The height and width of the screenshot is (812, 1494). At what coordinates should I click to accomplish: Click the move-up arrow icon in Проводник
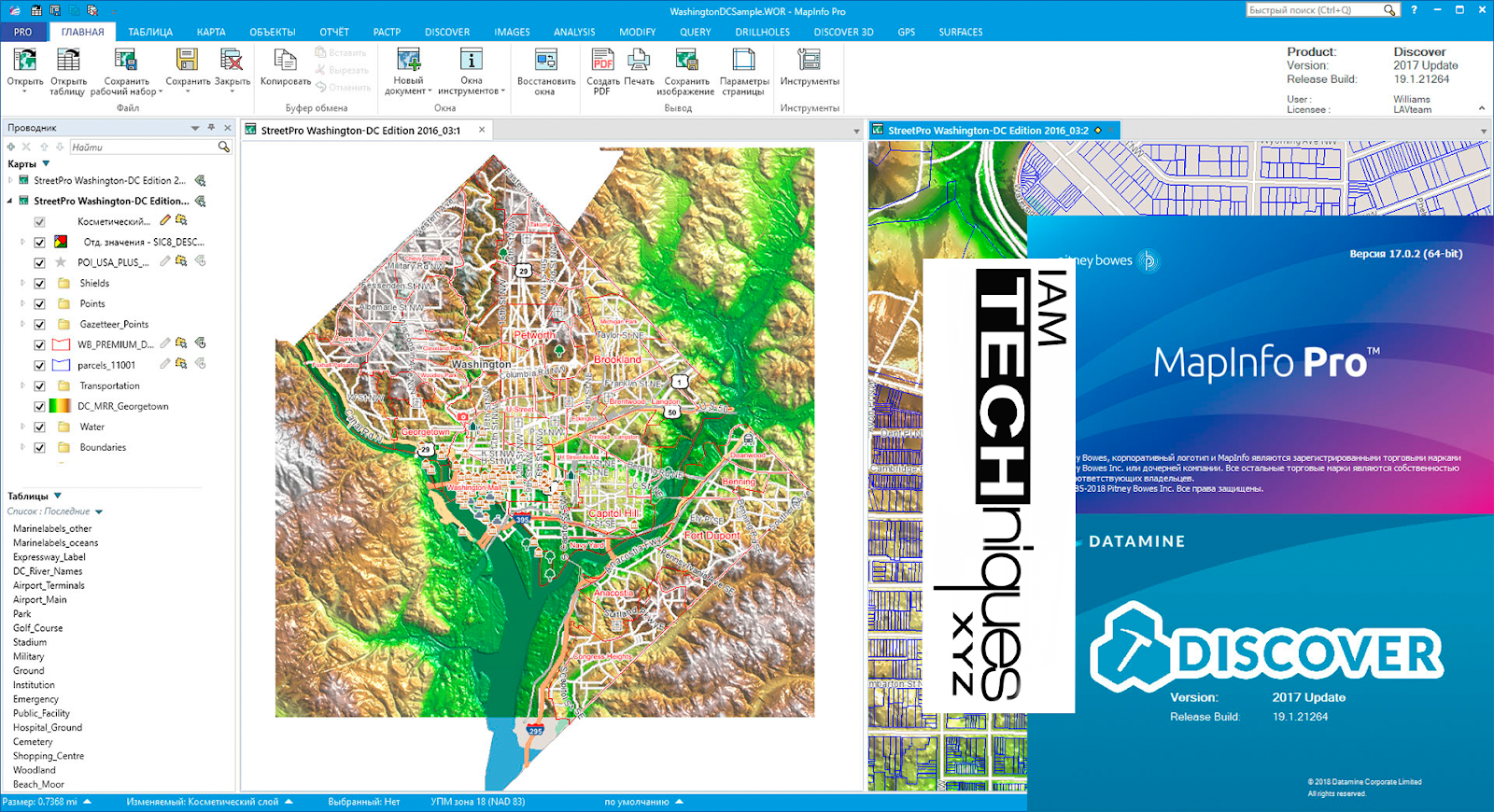pos(43,147)
